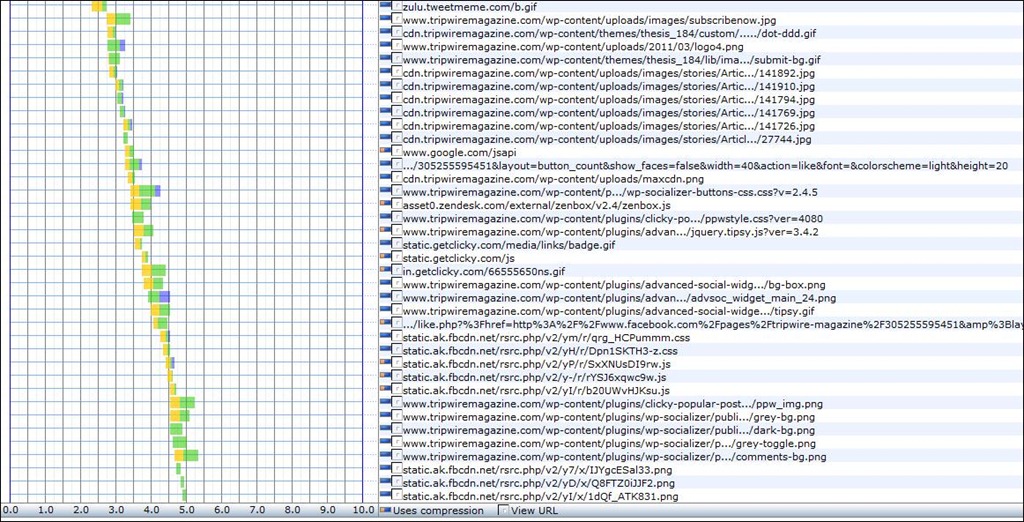Viewport: 1024px width, 522px height.
Task: Click View URL icon beside submit-bg.gif
Action: [396, 59]
